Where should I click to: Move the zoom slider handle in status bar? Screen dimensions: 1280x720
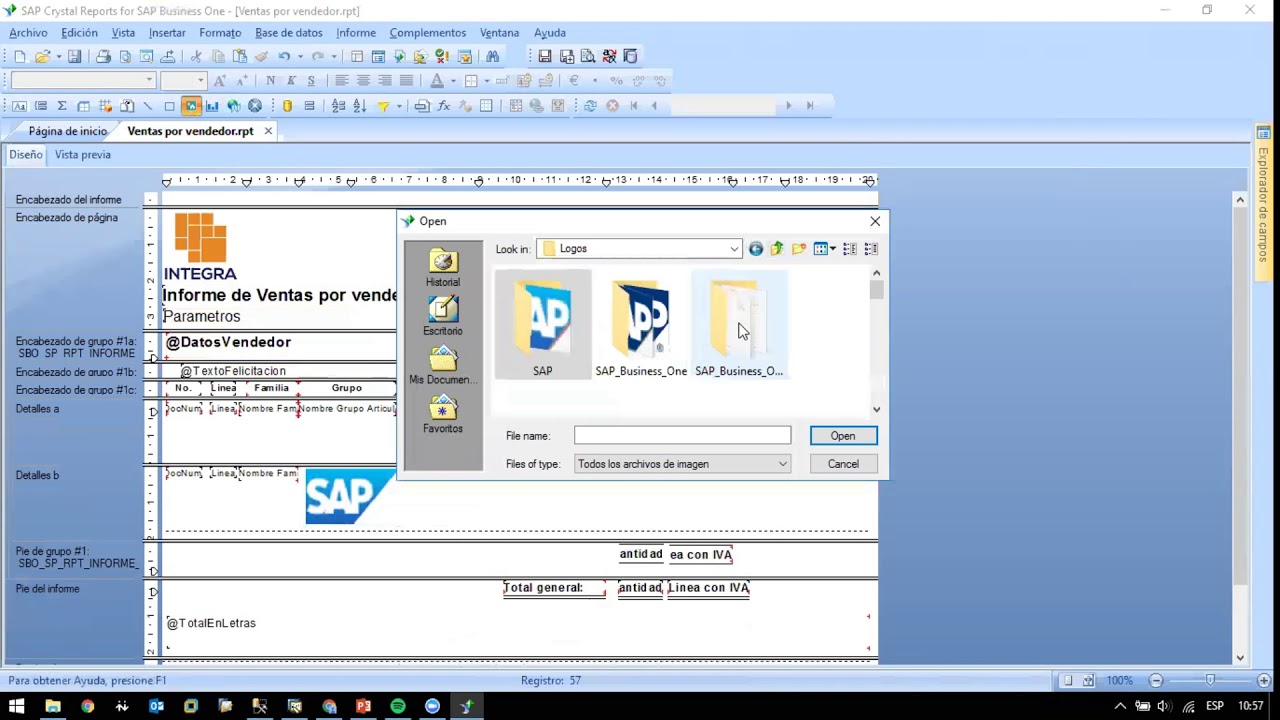pyautogui.click(x=1210, y=680)
